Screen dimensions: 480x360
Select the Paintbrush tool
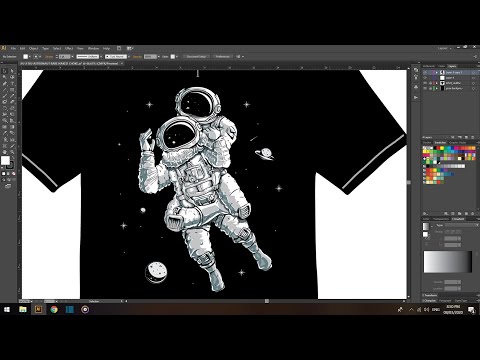click(5, 96)
